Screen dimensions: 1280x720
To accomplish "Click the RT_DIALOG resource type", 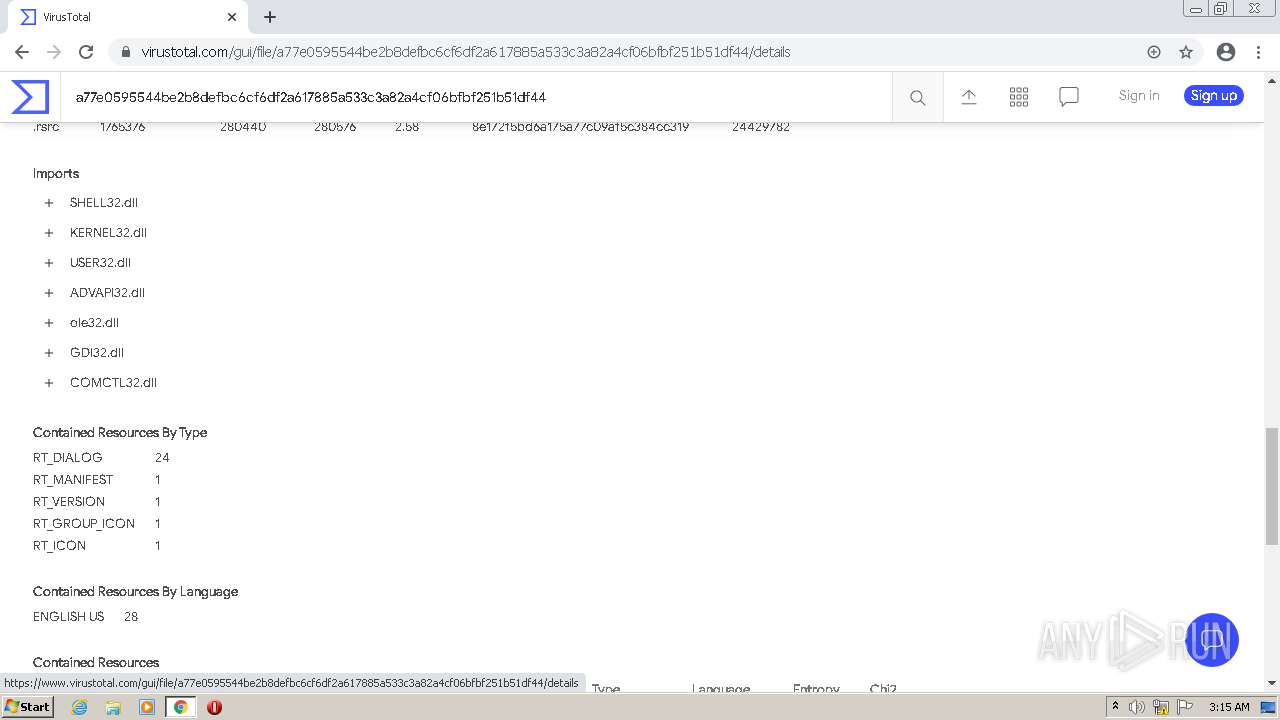I will point(67,457).
